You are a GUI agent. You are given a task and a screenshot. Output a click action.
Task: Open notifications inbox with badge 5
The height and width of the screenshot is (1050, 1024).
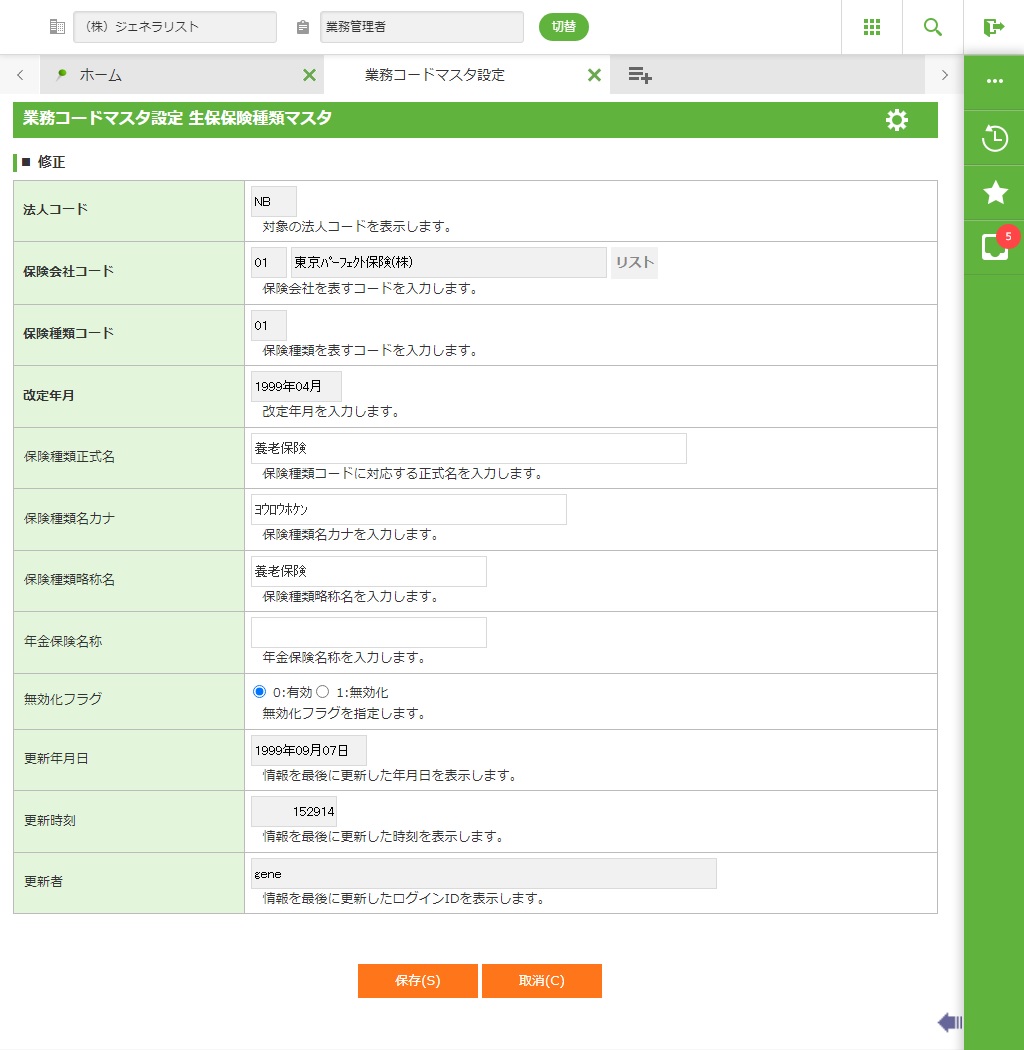[994, 246]
